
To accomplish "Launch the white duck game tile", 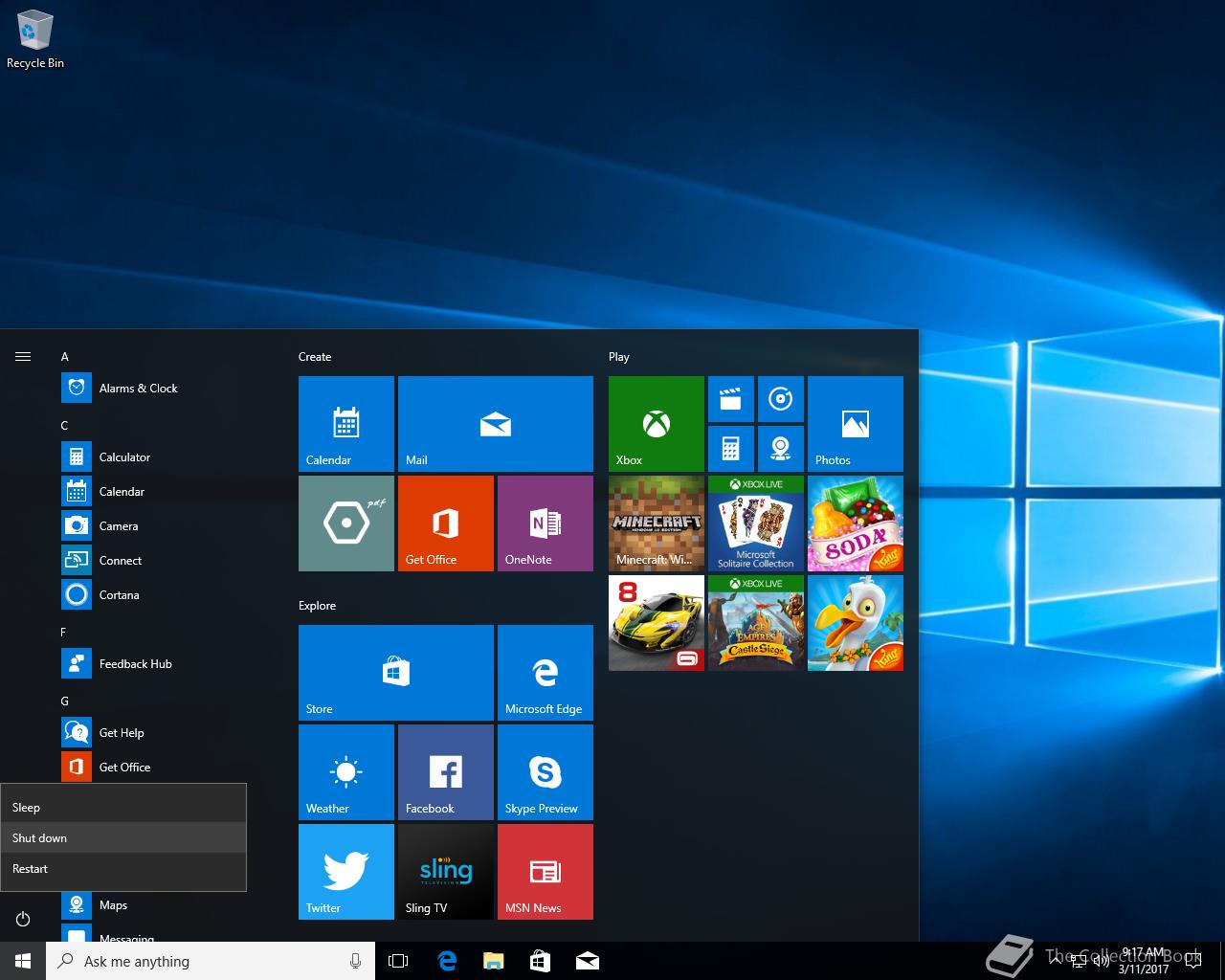I will pos(856,623).
